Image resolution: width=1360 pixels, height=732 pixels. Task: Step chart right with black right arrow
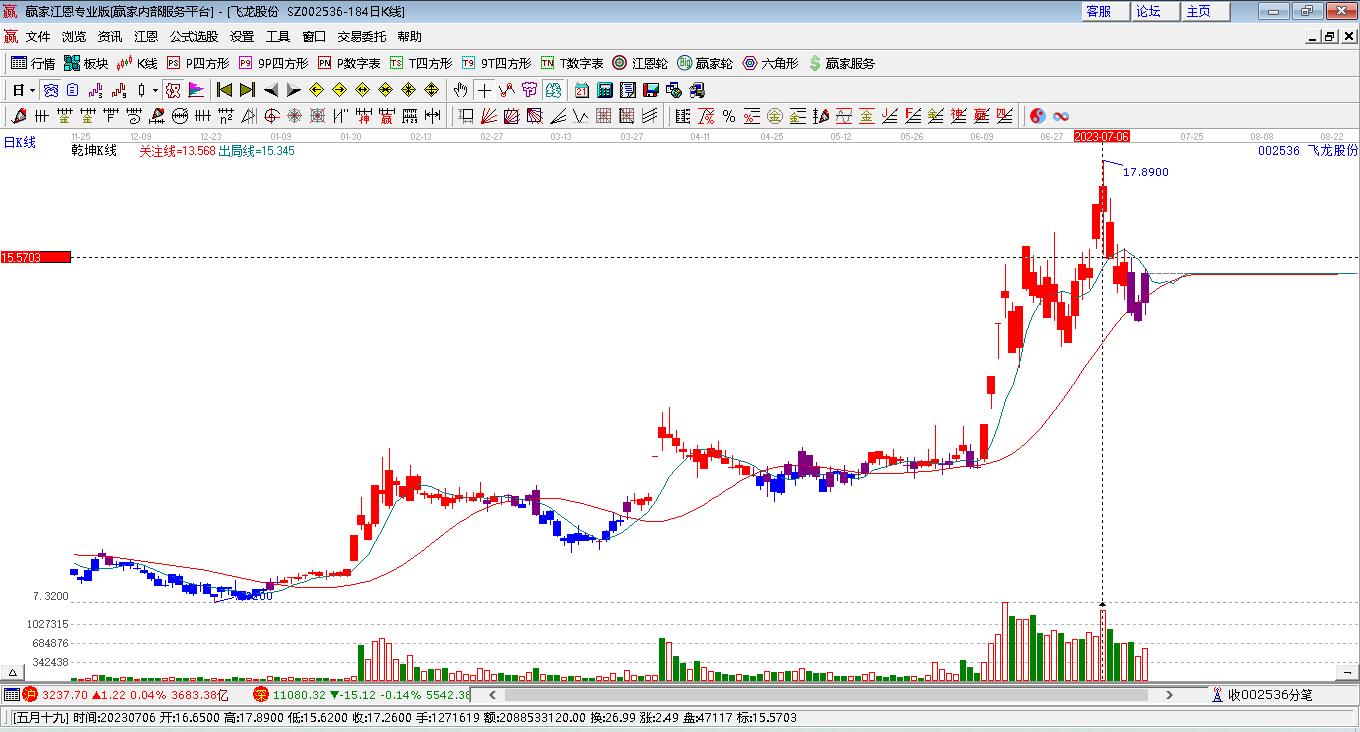(x=294, y=90)
